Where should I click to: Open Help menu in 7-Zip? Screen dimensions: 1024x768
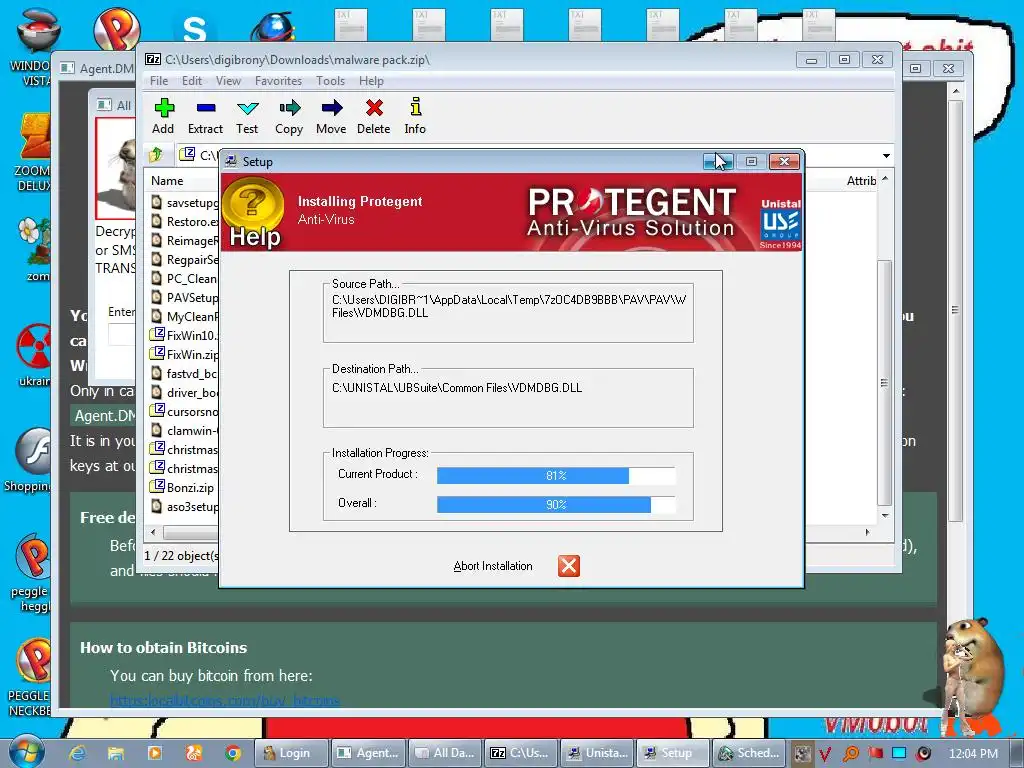click(371, 81)
